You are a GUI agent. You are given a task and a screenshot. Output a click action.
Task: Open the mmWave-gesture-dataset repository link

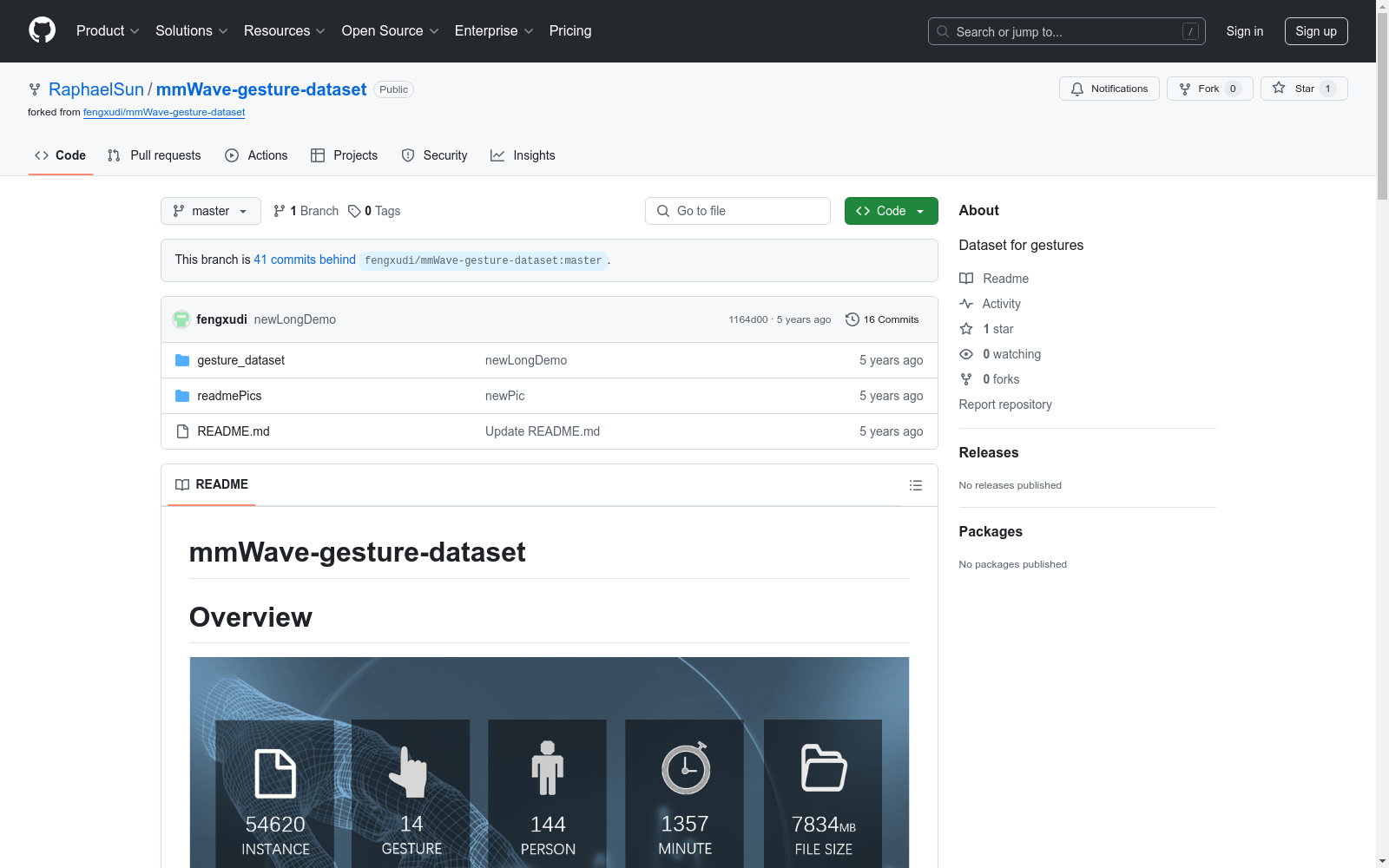pyautogui.click(x=261, y=89)
